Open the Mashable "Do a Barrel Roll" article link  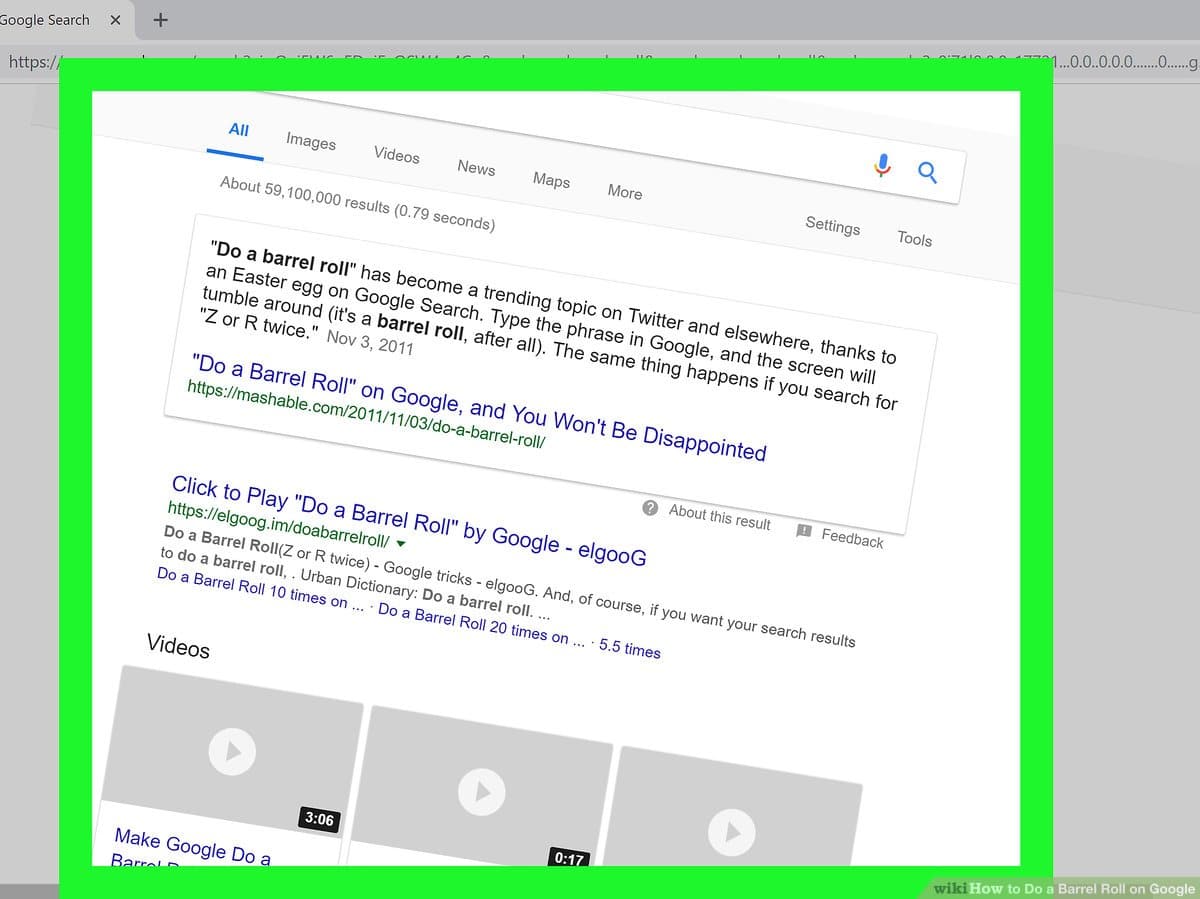tap(478, 407)
